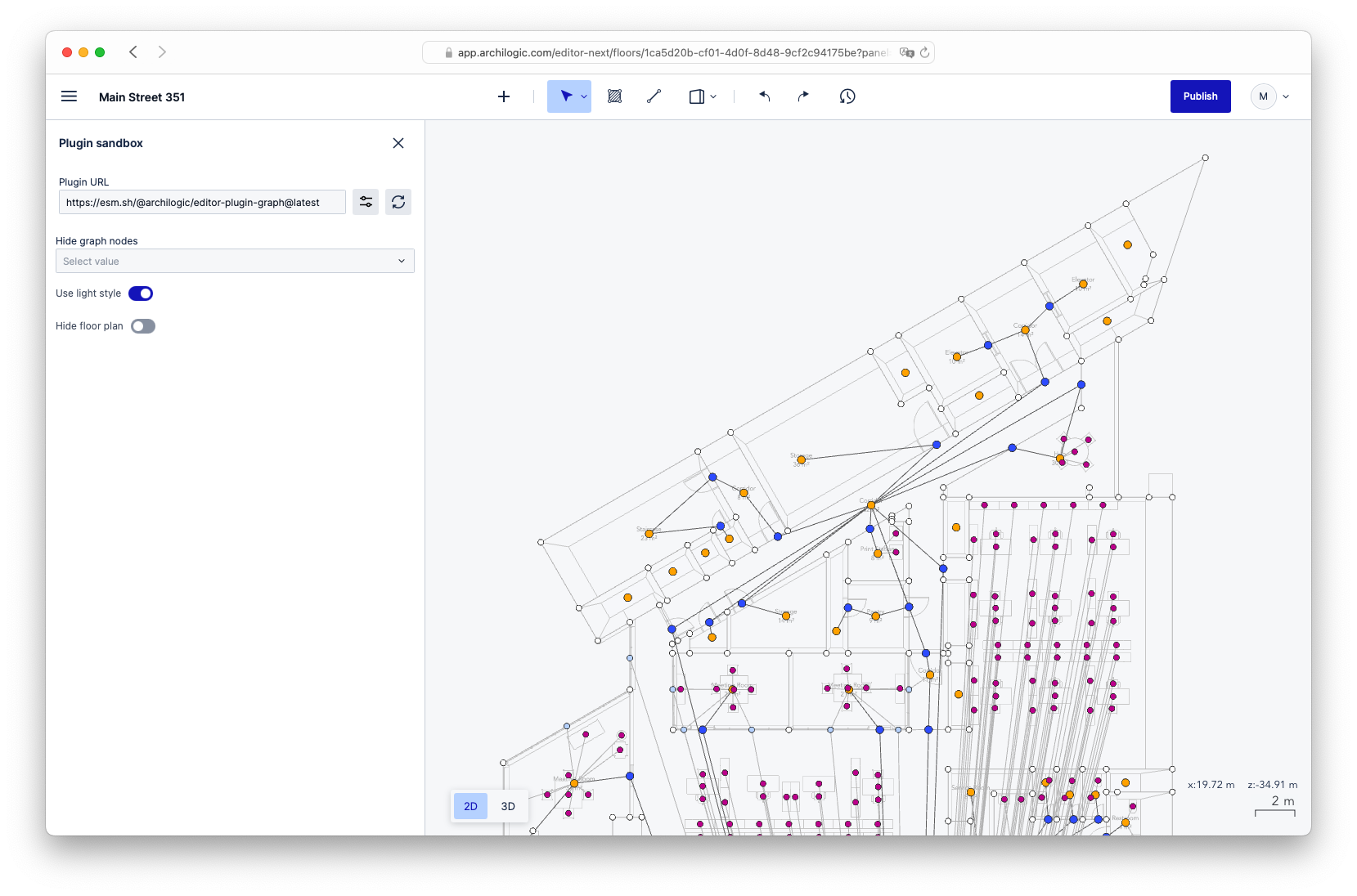Expand the user account chevron
This screenshot has height=896, width=1357.
coord(1286,96)
